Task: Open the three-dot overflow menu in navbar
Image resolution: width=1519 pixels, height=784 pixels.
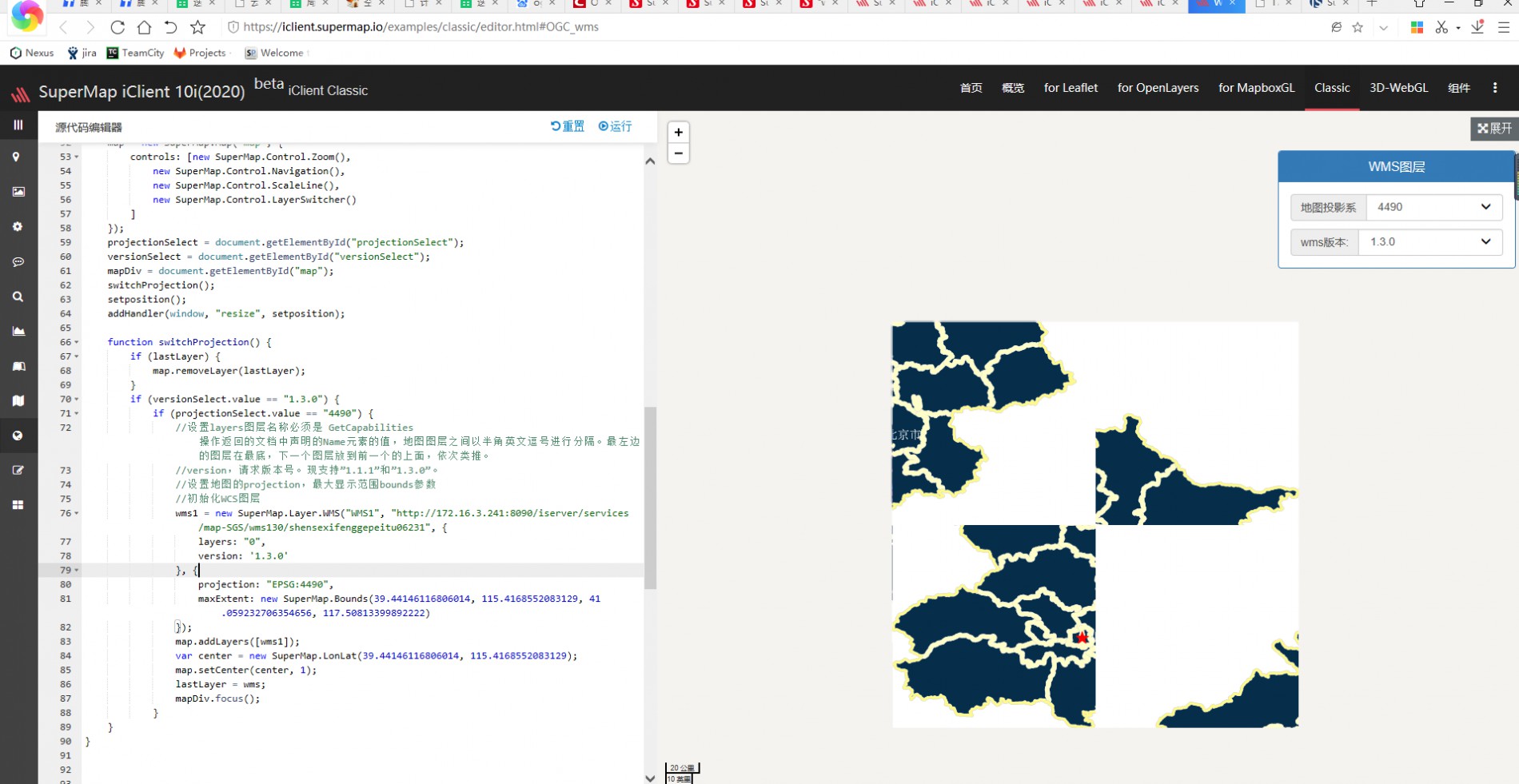Action: click(1495, 88)
